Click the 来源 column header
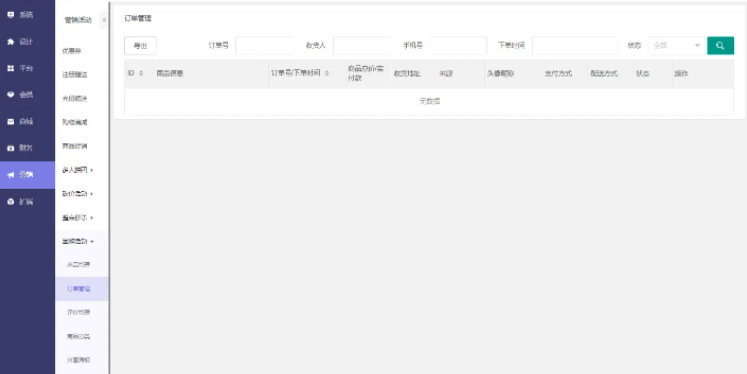Image resolution: width=747 pixels, height=374 pixels. point(446,74)
